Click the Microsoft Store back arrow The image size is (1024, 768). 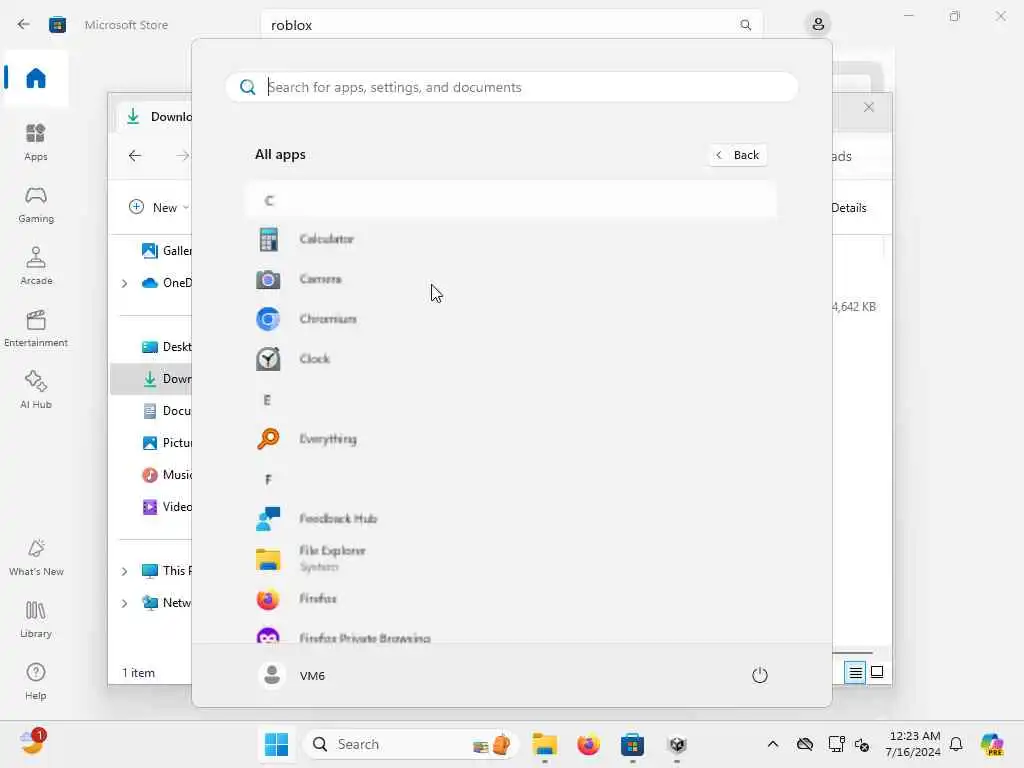click(x=24, y=24)
